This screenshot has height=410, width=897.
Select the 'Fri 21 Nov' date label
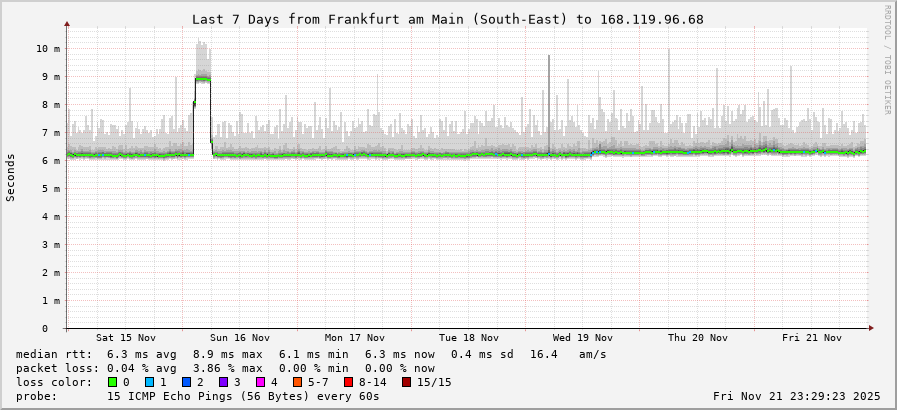pos(812,338)
